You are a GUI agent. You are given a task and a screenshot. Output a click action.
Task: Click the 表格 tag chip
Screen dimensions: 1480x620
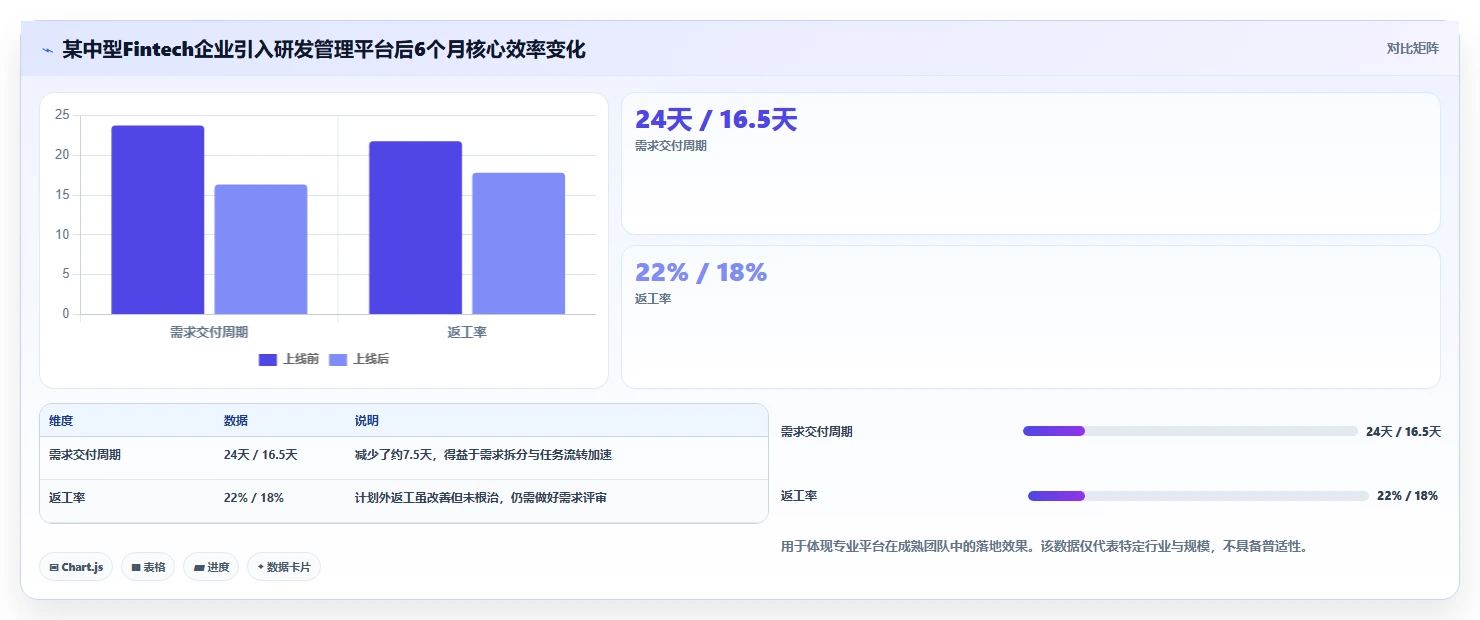148,567
